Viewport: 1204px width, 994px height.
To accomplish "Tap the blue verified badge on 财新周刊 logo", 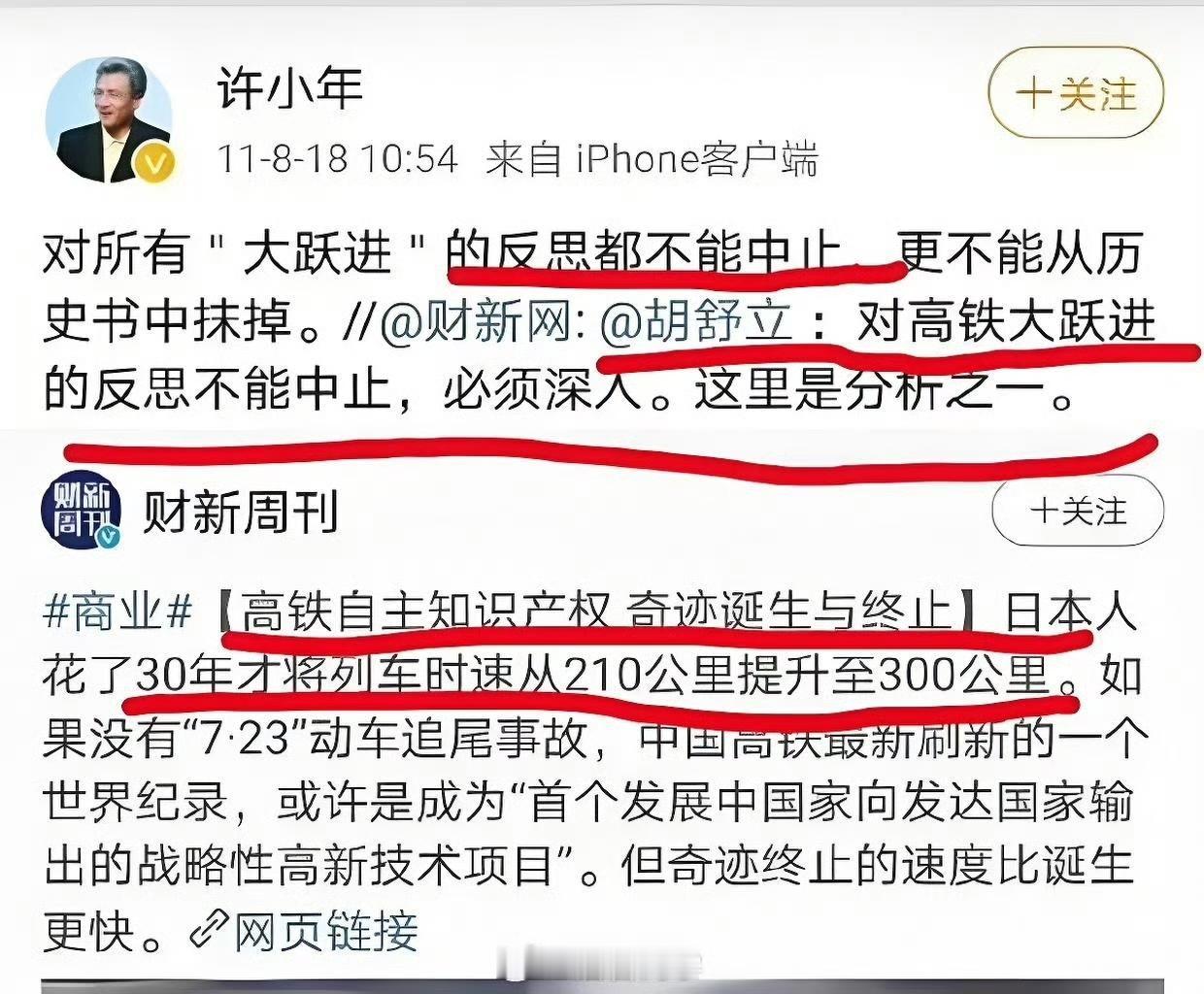I will pos(109,537).
